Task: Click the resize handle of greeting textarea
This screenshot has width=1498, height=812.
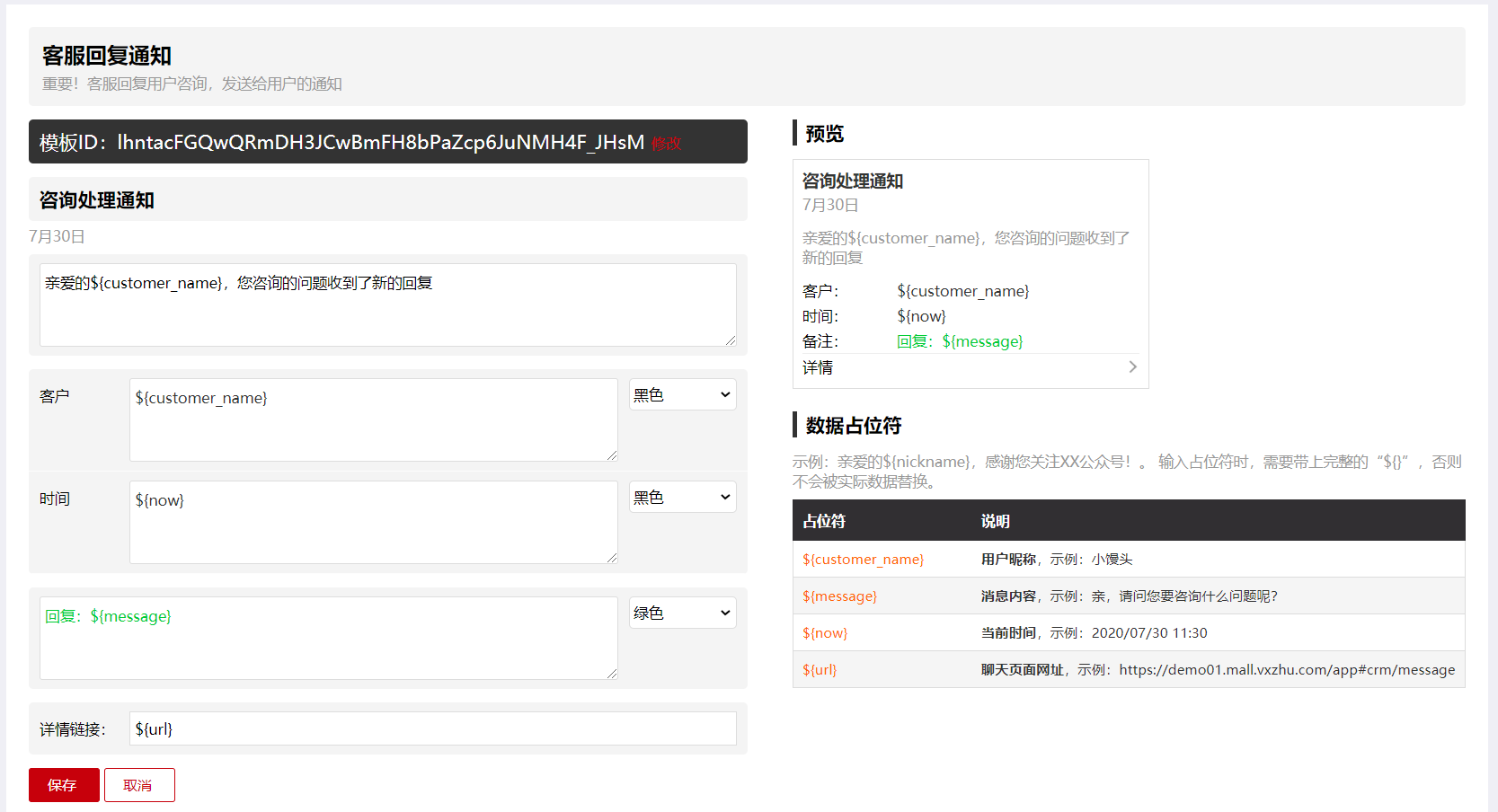Action: tap(731, 340)
